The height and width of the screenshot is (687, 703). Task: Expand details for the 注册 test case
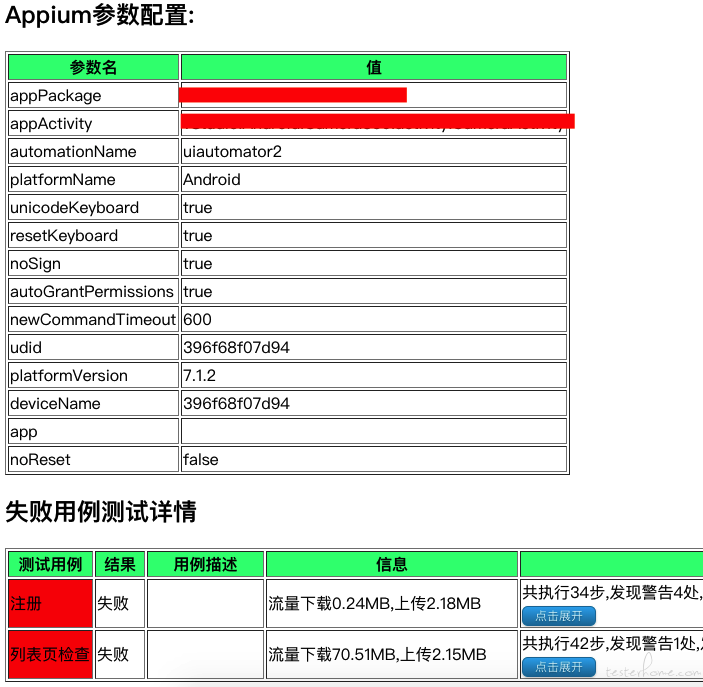tap(559, 616)
